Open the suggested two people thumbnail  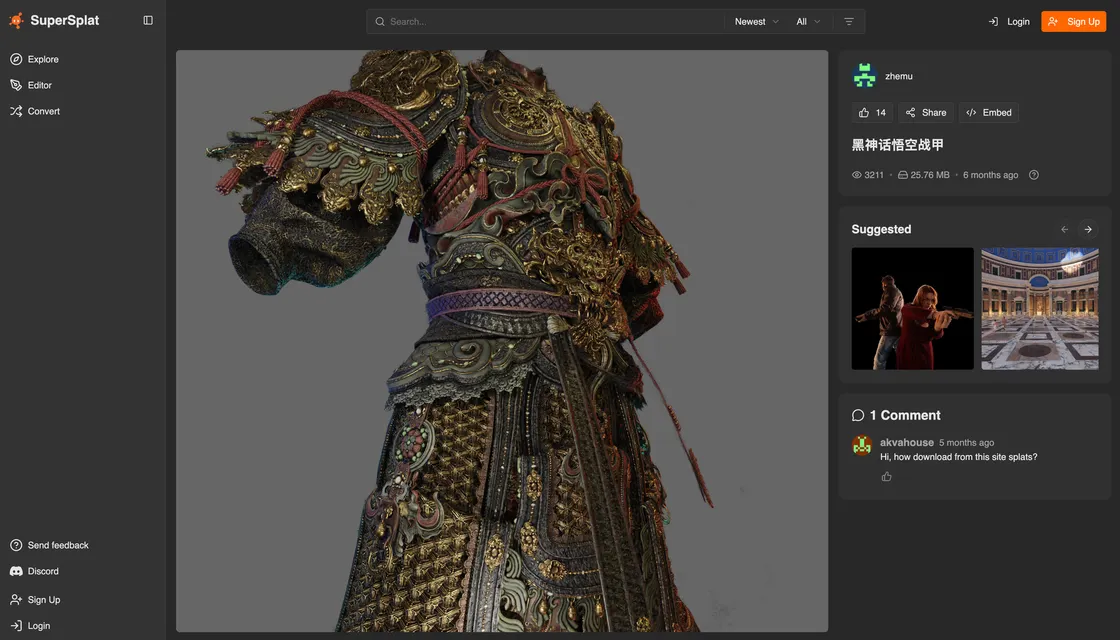click(912, 309)
